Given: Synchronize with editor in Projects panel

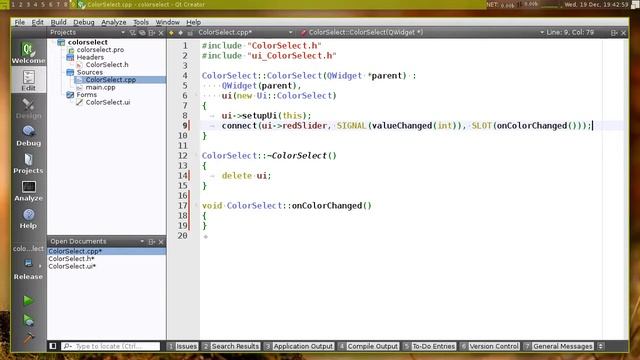Looking at the screenshot, I should coord(142,33).
